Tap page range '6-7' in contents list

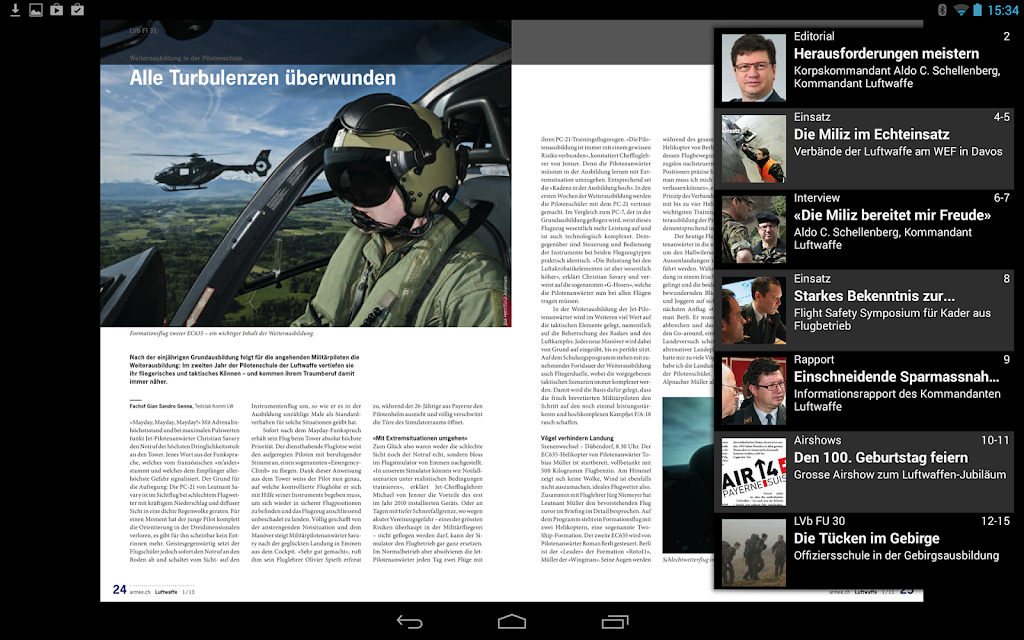(1001, 198)
